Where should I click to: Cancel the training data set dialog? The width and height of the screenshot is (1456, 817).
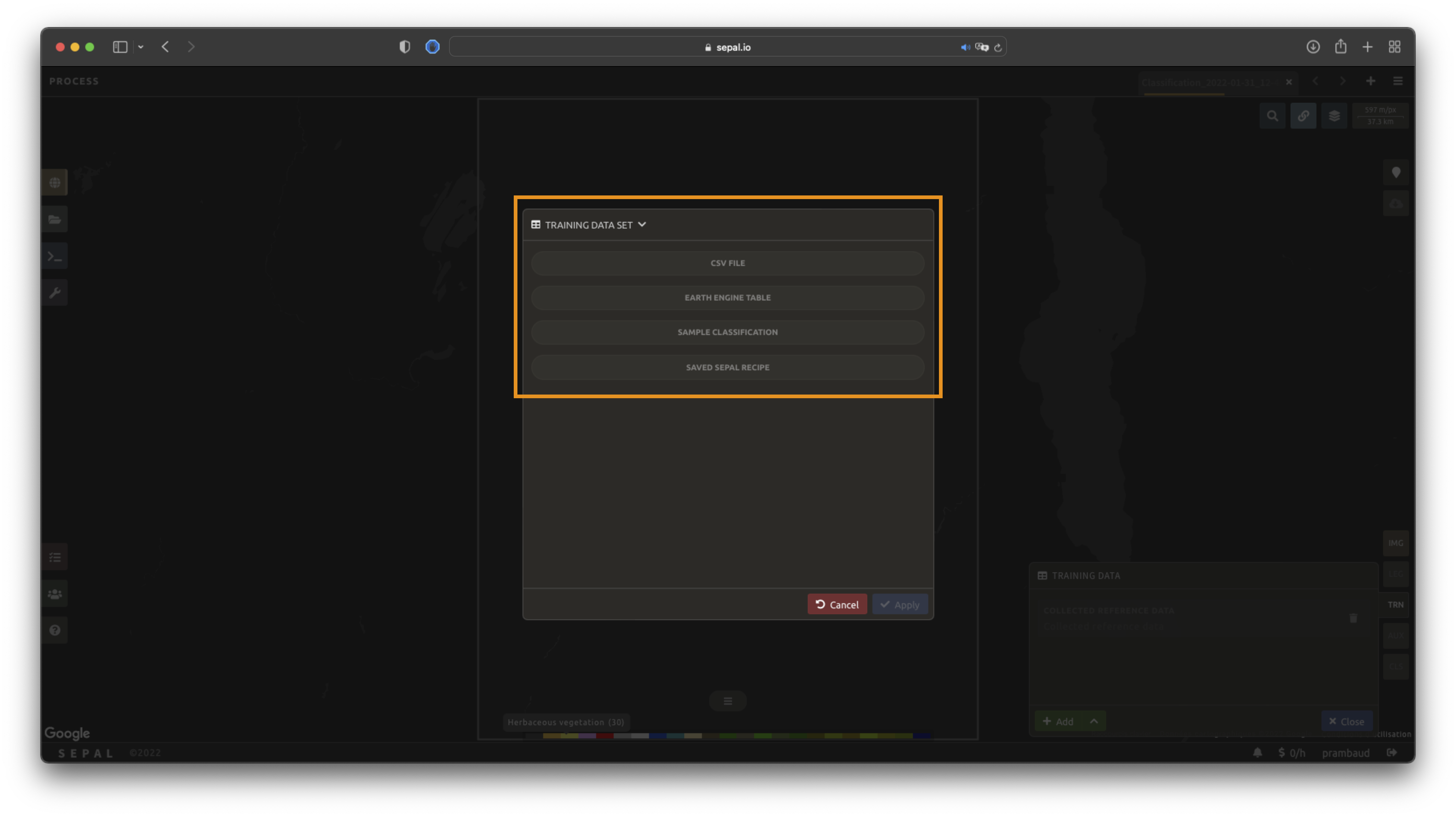(x=837, y=605)
